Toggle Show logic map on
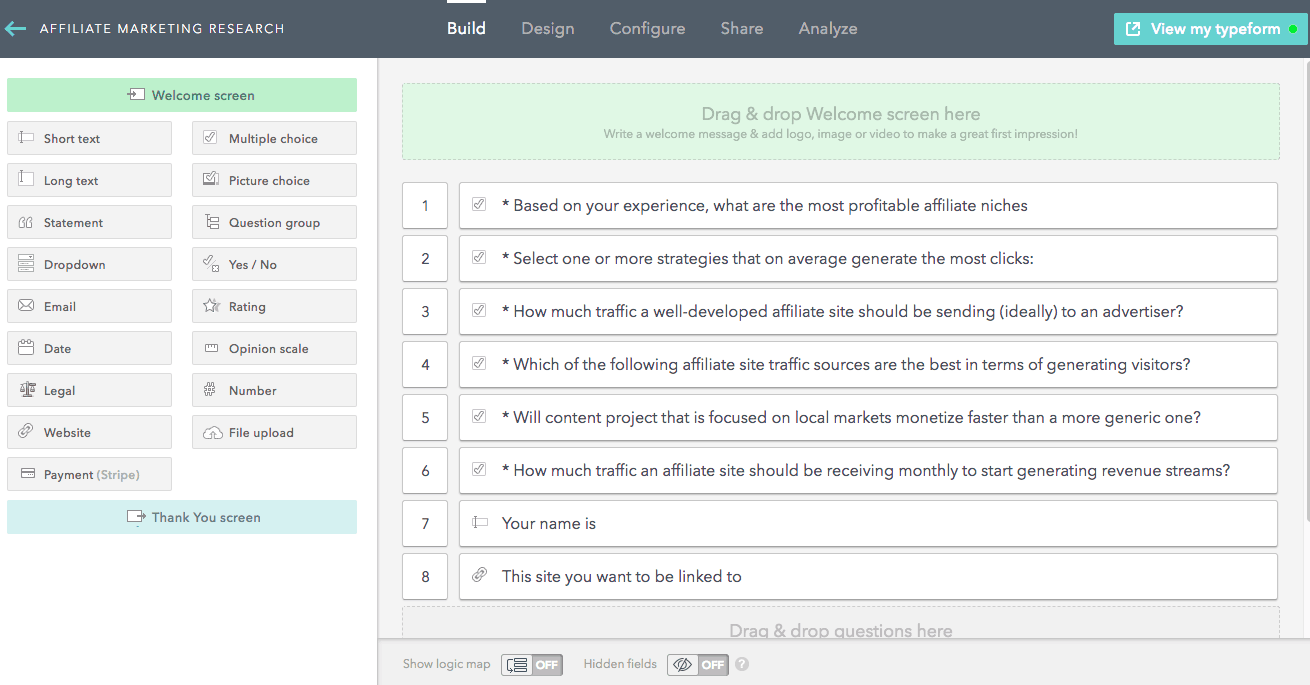Viewport: 1310px width, 685px height. pyautogui.click(x=531, y=664)
